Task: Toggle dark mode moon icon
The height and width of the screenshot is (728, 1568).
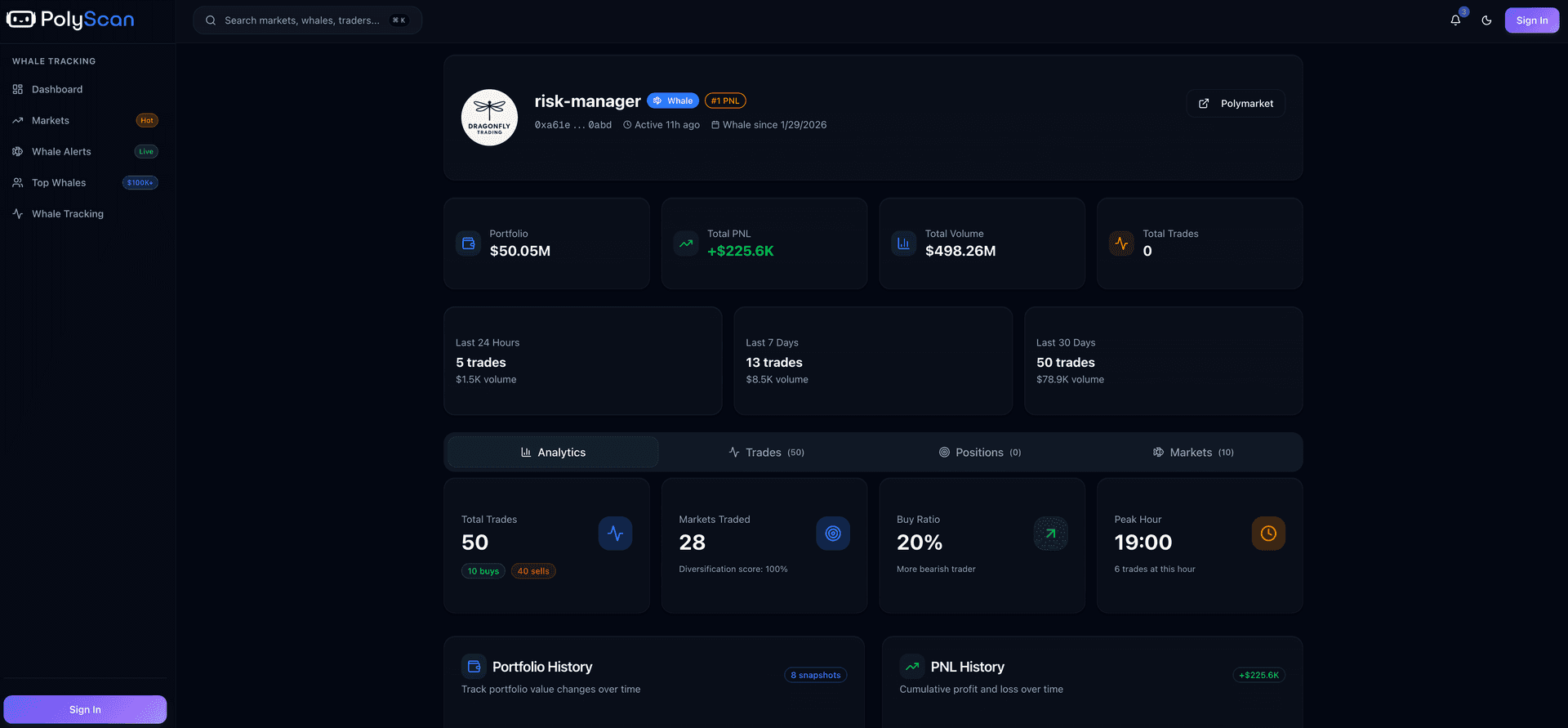Action: (x=1486, y=20)
